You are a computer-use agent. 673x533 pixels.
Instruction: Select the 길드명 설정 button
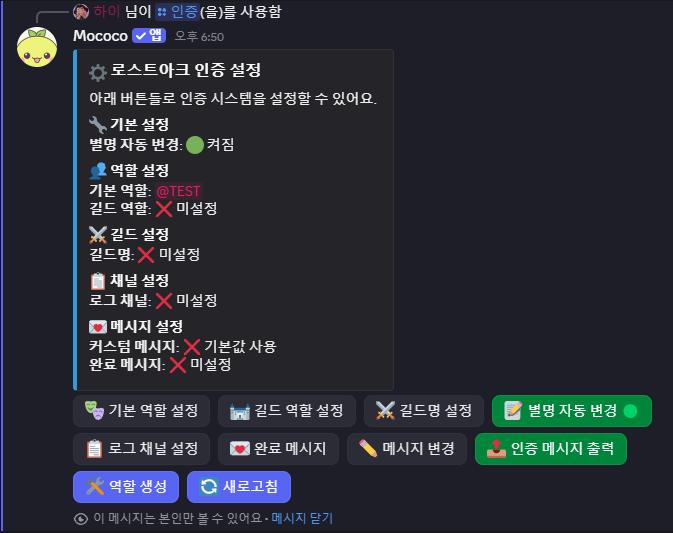pos(424,411)
